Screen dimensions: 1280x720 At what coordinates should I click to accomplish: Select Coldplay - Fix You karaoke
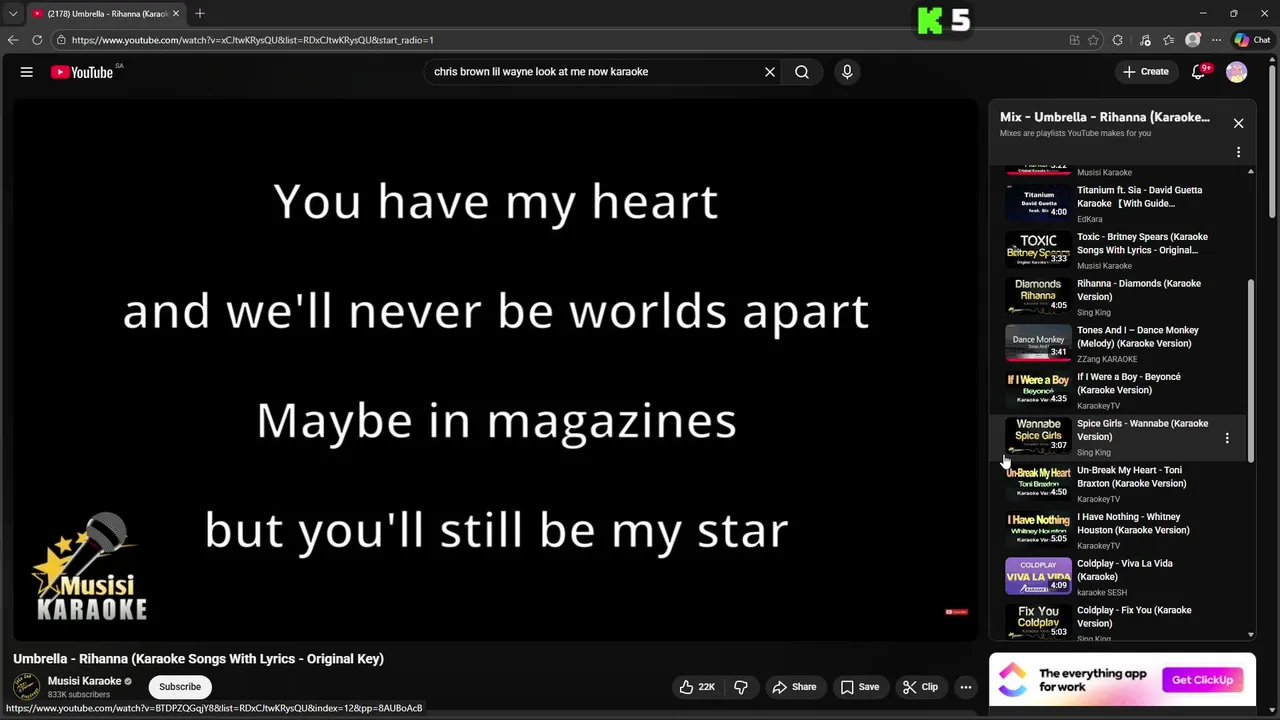tap(1116, 622)
